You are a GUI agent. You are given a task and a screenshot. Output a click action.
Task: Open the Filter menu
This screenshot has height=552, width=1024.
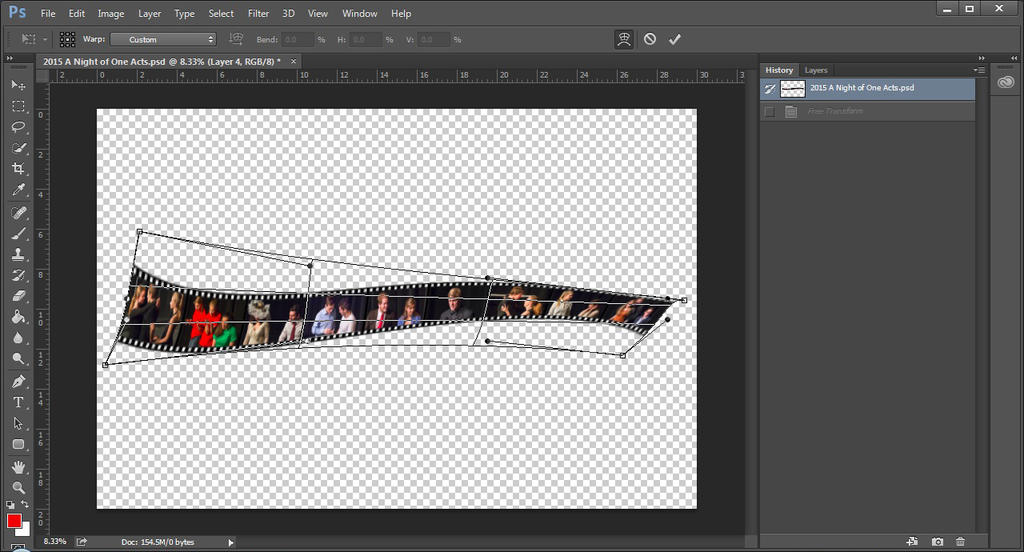tap(258, 14)
